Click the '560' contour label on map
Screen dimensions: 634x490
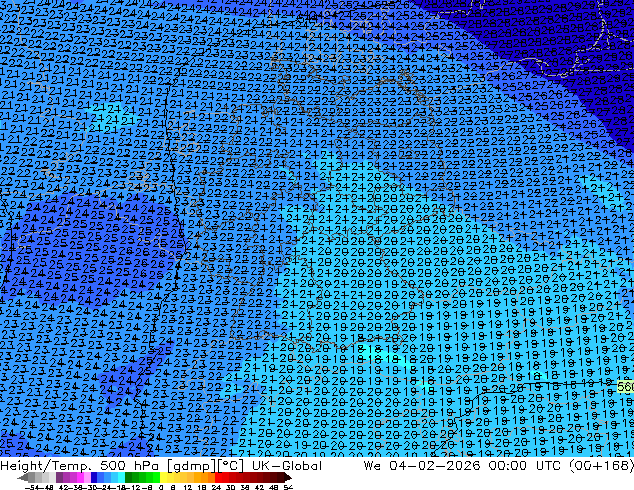click(626, 387)
